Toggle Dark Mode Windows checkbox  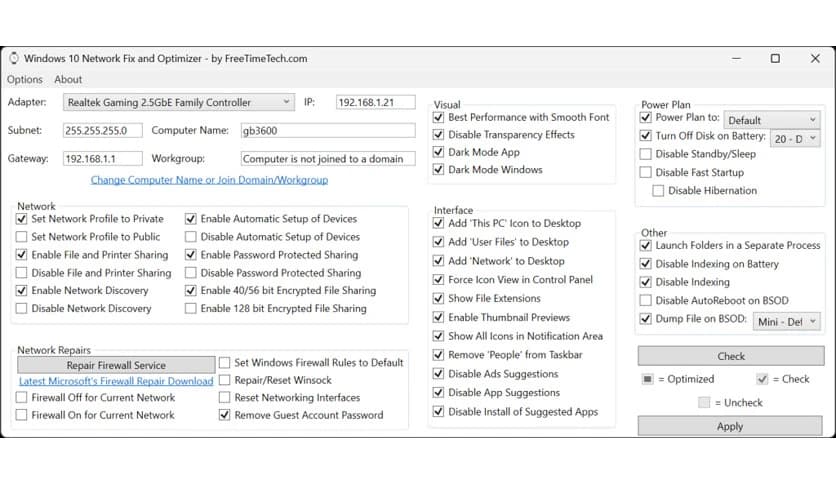click(x=439, y=170)
